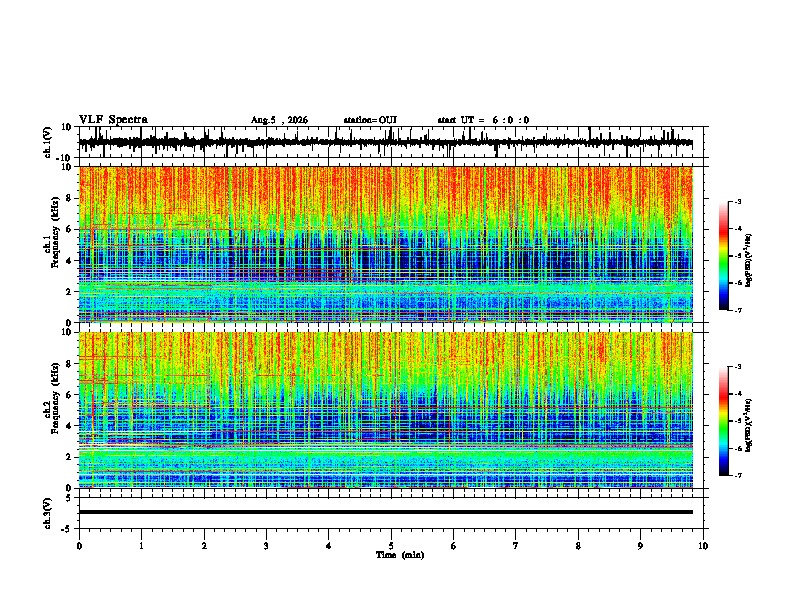Click the ch.1 voltage waveform trace

[x=386, y=142]
